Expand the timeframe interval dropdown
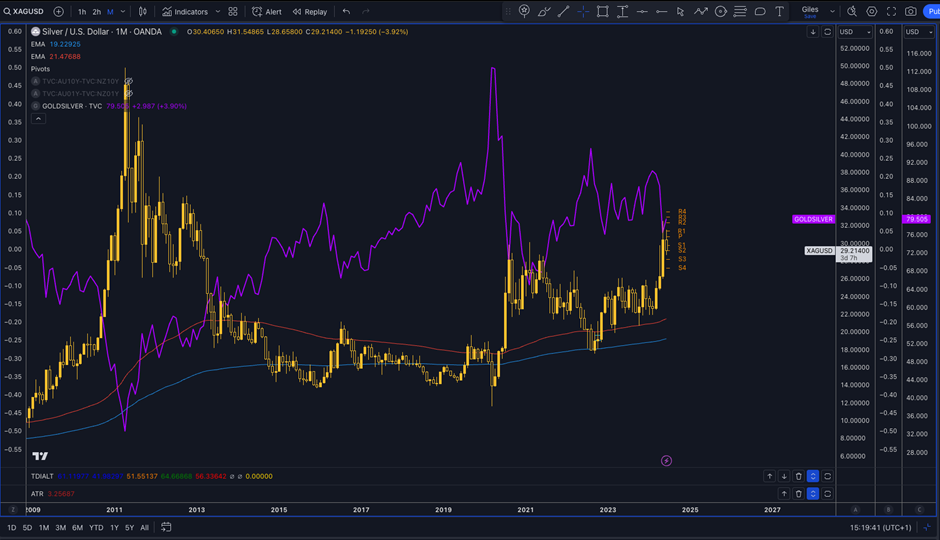 pos(123,12)
